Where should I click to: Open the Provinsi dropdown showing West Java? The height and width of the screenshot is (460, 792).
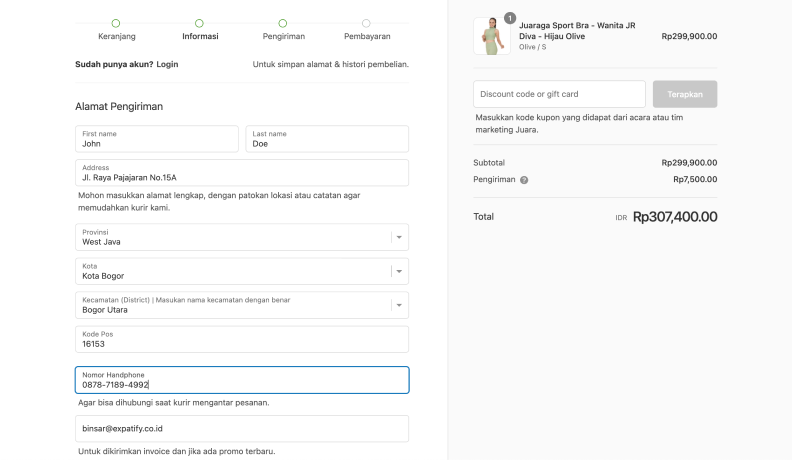(242, 237)
